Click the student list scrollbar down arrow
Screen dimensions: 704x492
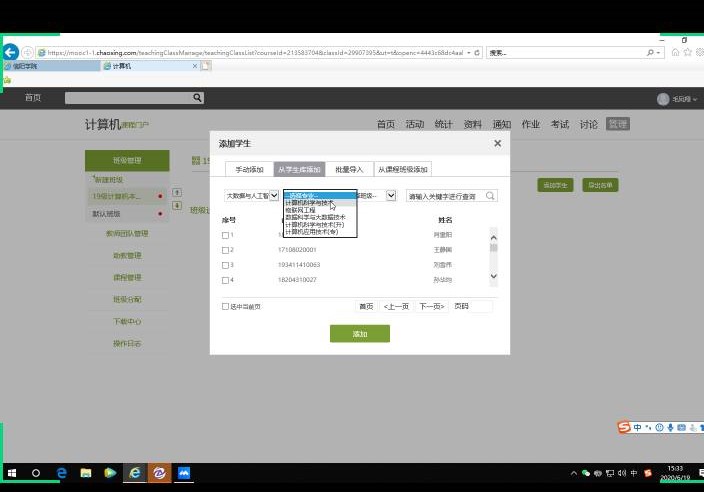coord(493,276)
